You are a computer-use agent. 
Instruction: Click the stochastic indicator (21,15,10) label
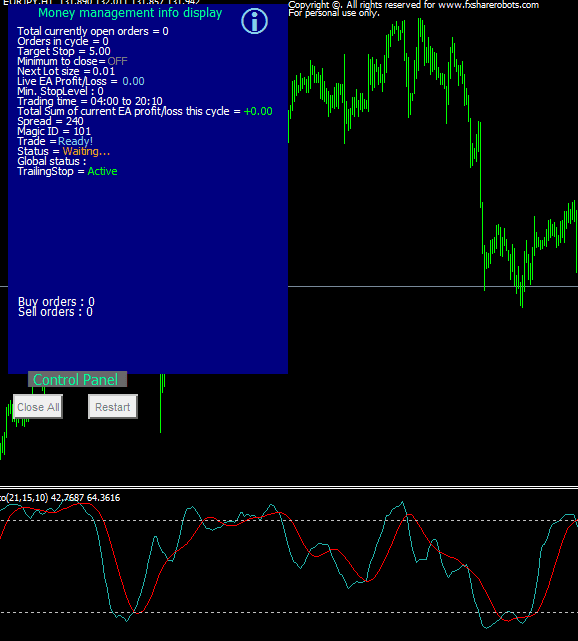(60, 498)
